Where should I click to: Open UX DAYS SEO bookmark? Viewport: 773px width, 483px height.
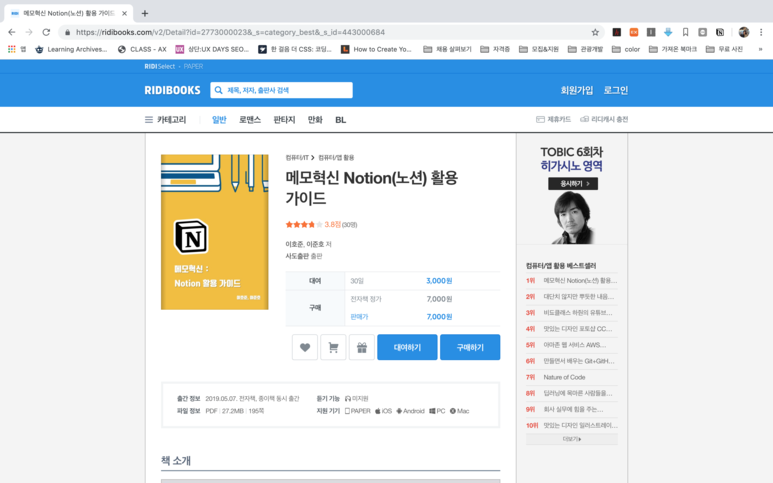[x=212, y=49]
